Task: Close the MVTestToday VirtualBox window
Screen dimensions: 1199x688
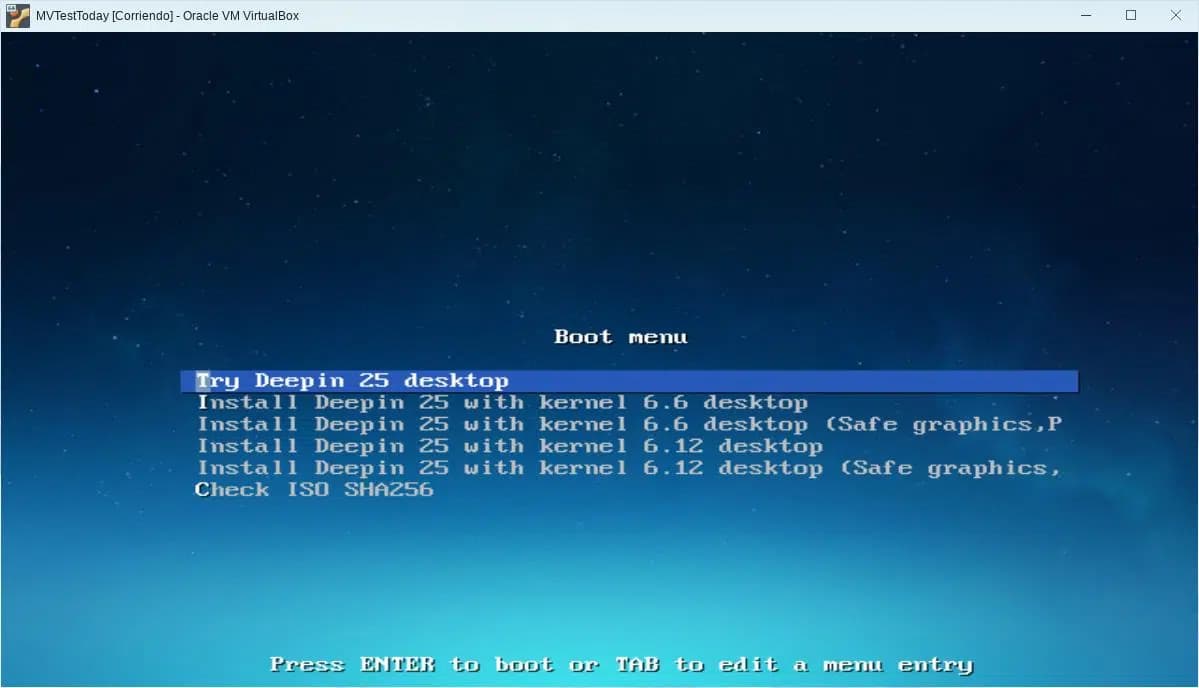Action: click(1176, 15)
